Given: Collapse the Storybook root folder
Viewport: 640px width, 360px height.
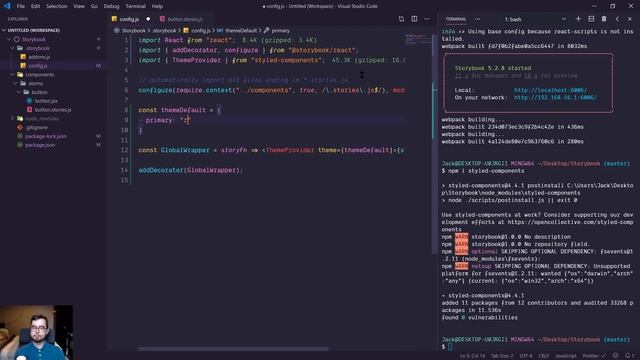Looking at the screenshot, I should coord(9,39).
